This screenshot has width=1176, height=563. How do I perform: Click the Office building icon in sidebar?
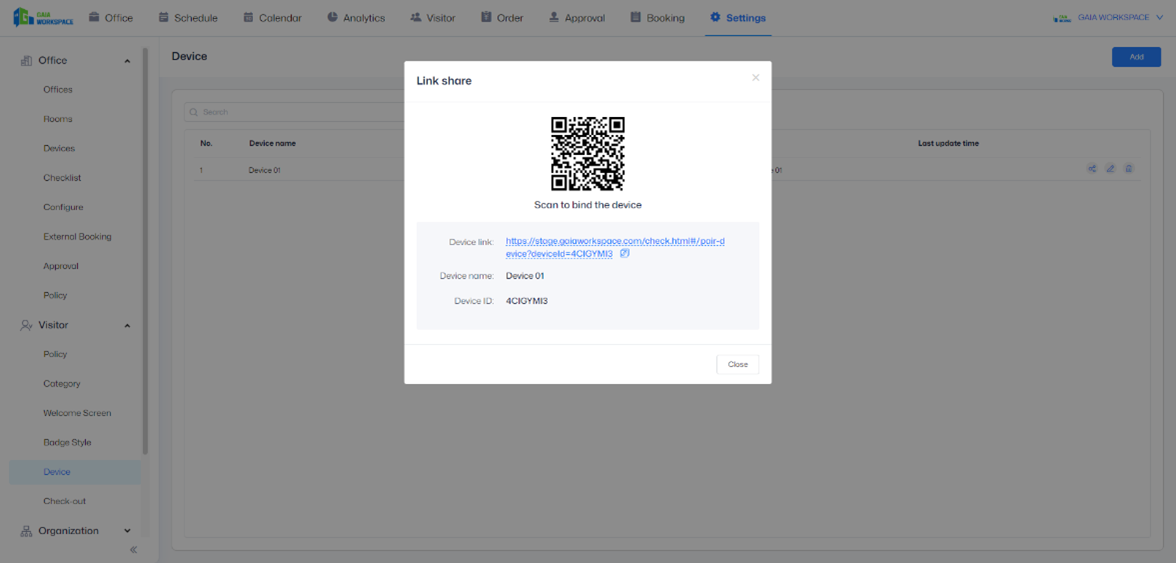[26, 61]
